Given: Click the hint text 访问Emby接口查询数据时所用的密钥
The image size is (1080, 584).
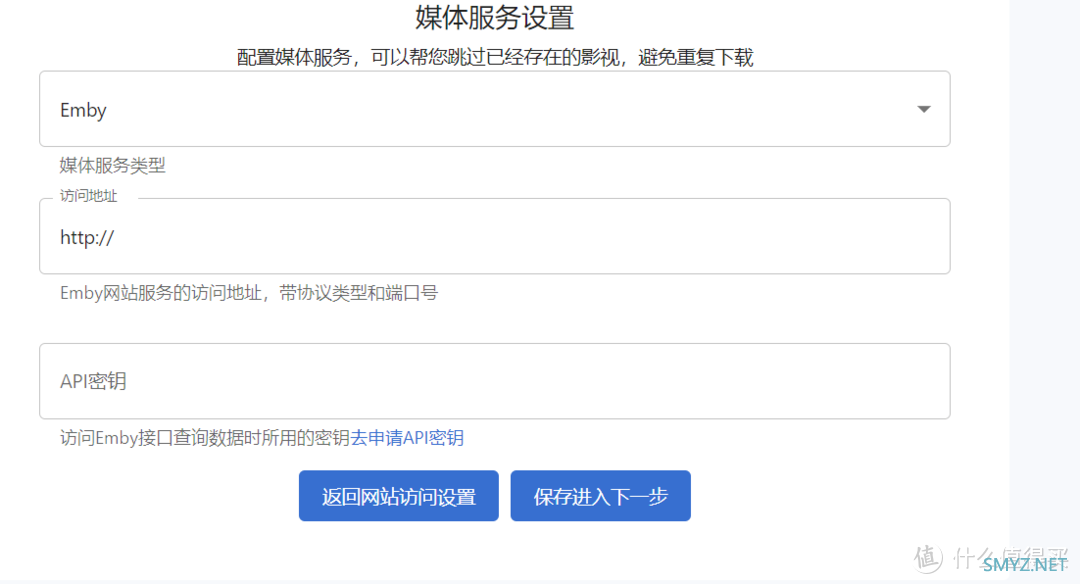Looking at the screenshot, I should tap(205, 438).
